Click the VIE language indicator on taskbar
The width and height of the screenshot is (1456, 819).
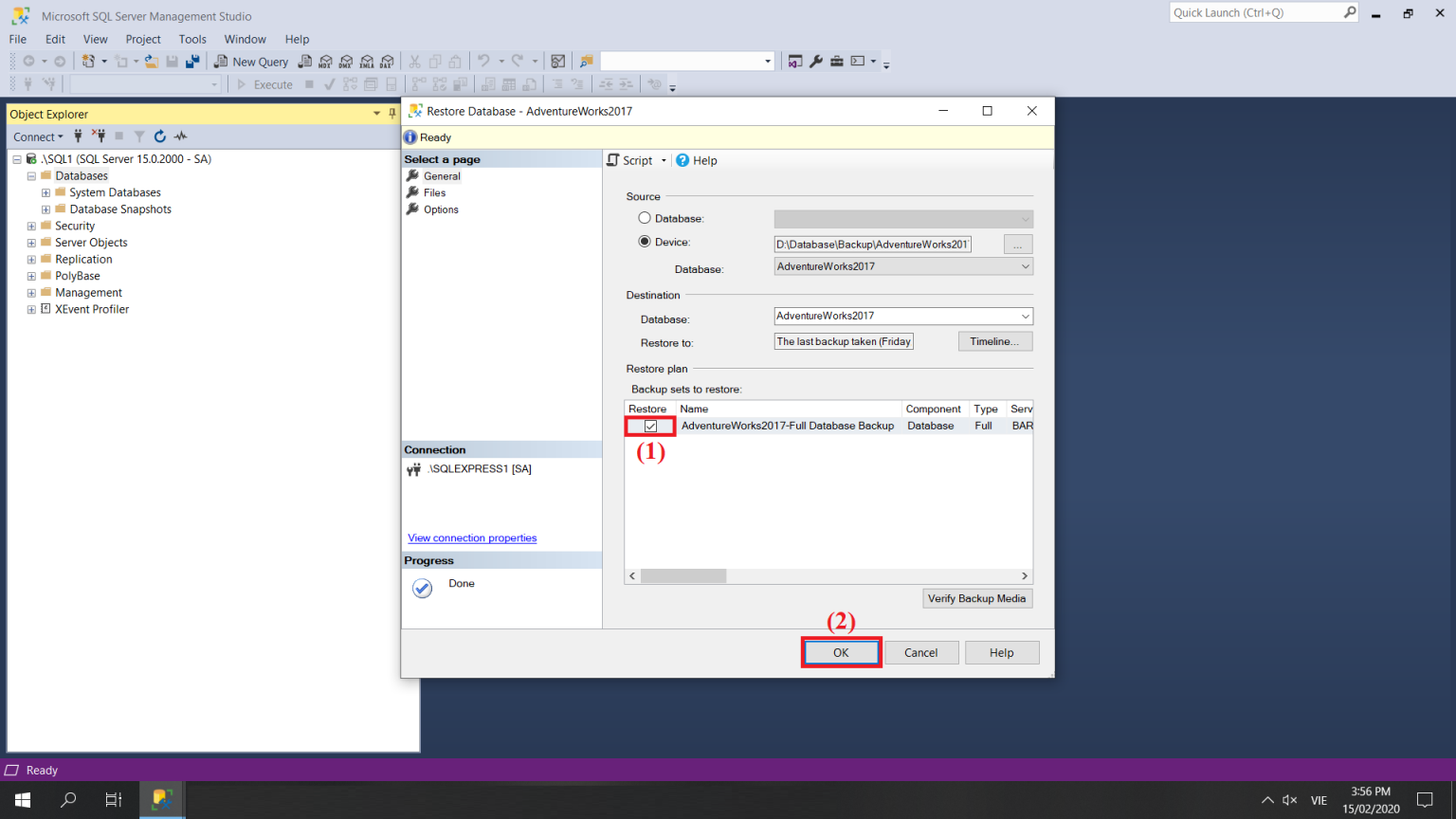pyautogui.click(x=1318, y=799)
